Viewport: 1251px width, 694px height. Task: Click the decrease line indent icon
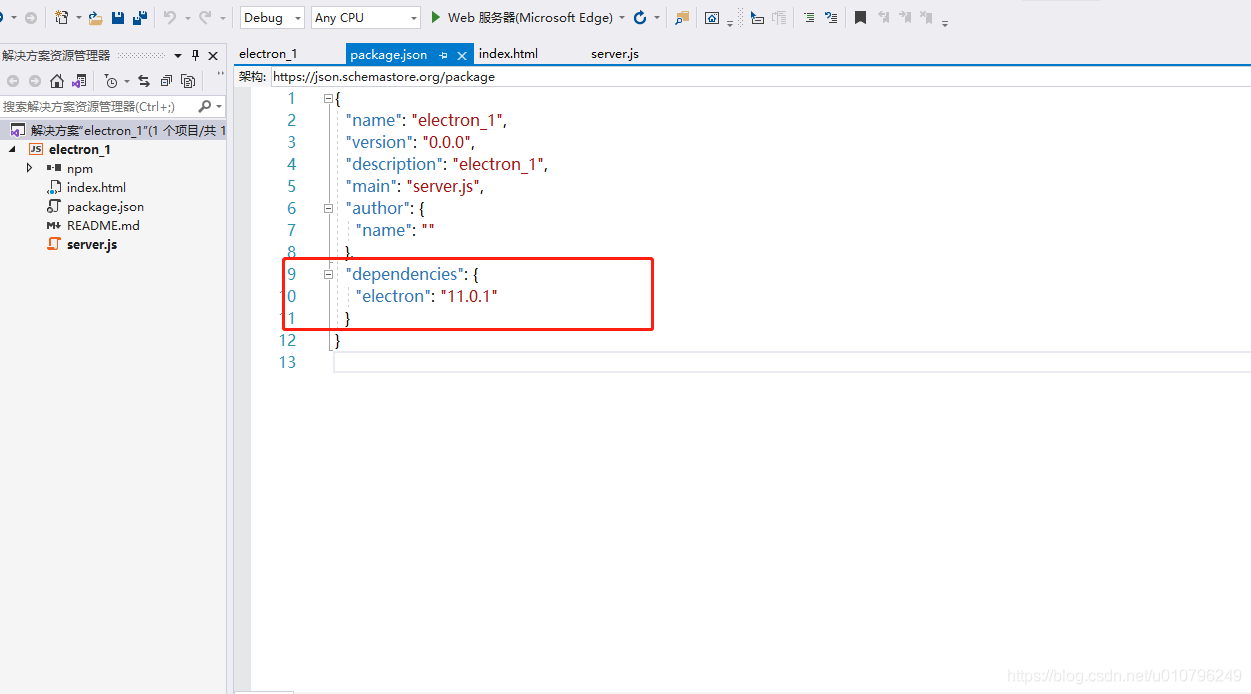[809, 17]
